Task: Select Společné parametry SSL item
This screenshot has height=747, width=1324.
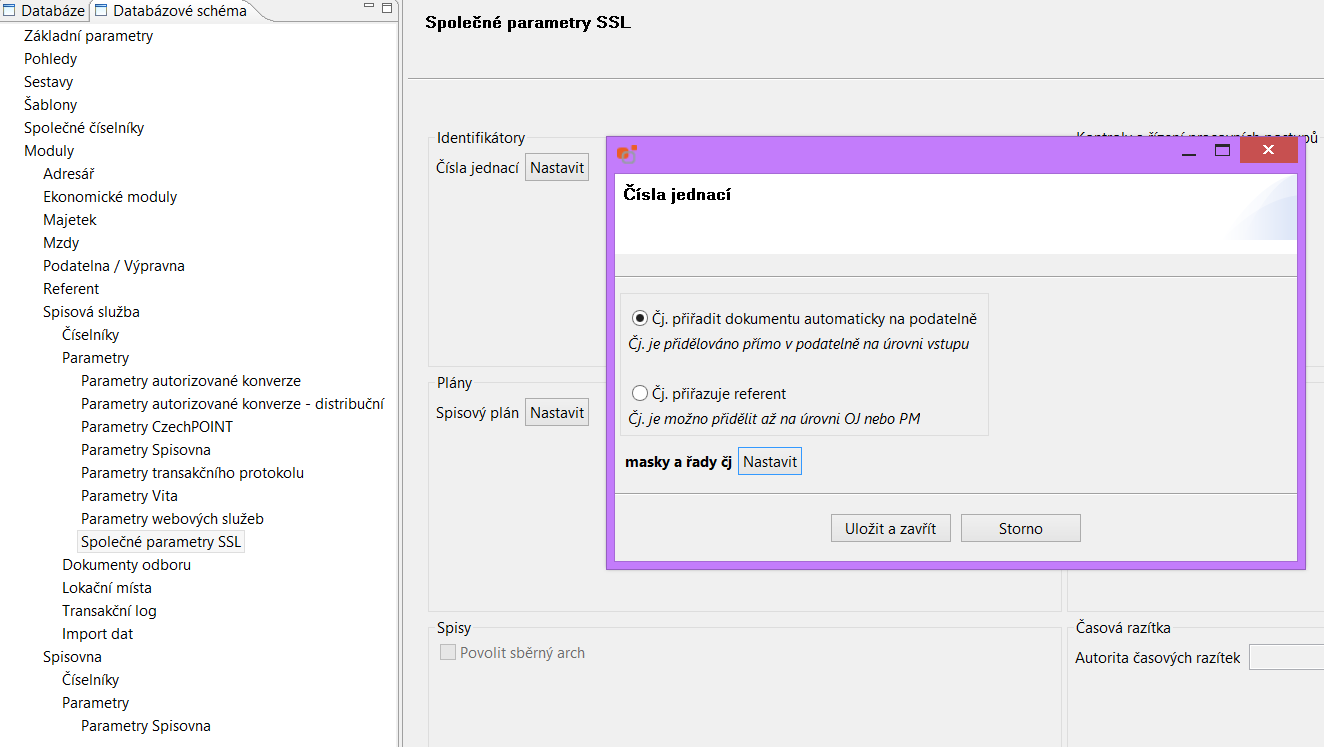Action: click(161, 542)
